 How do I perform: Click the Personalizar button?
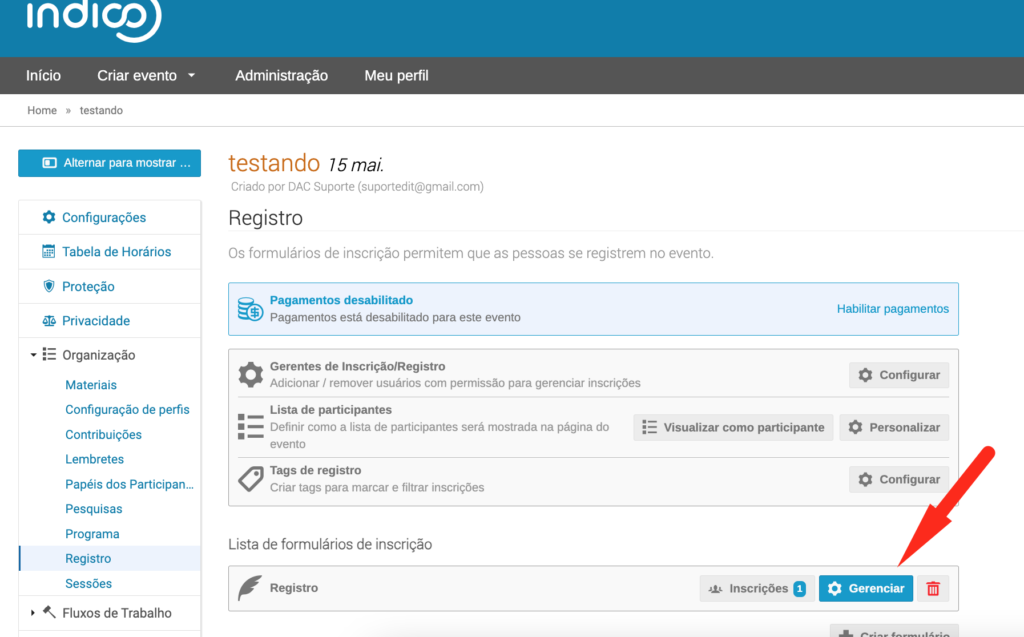[894, 427]
